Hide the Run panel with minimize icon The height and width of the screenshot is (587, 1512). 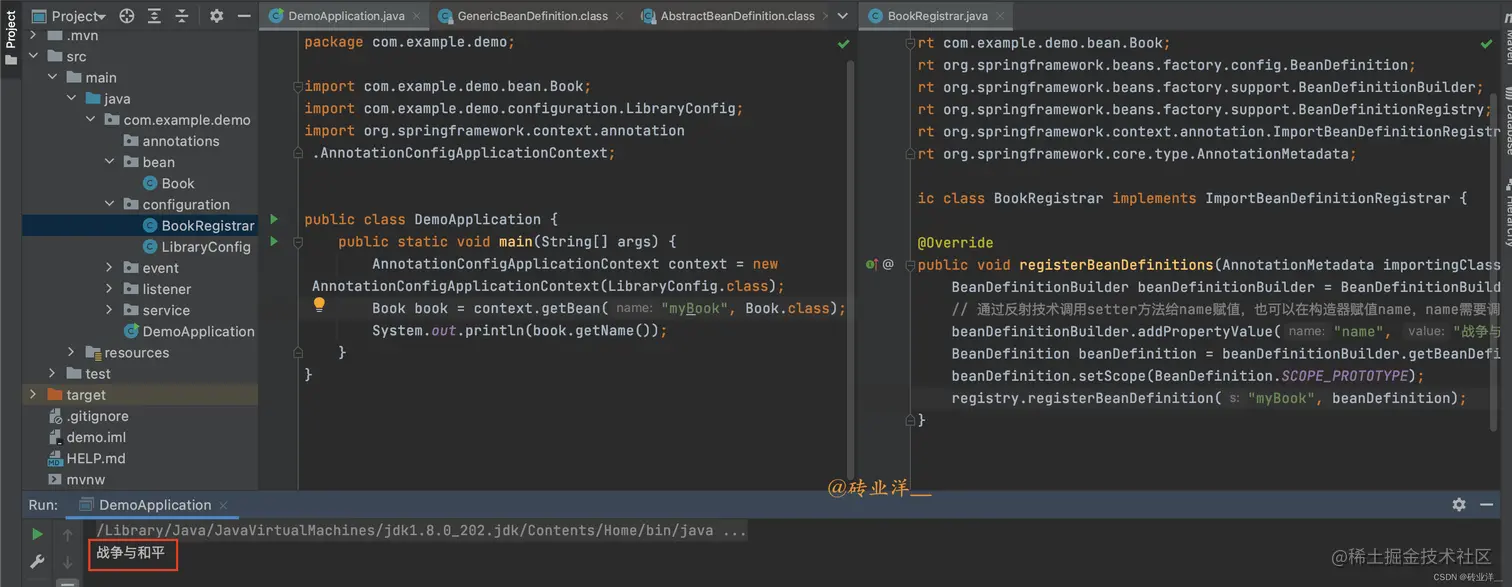coord(1489,505)
